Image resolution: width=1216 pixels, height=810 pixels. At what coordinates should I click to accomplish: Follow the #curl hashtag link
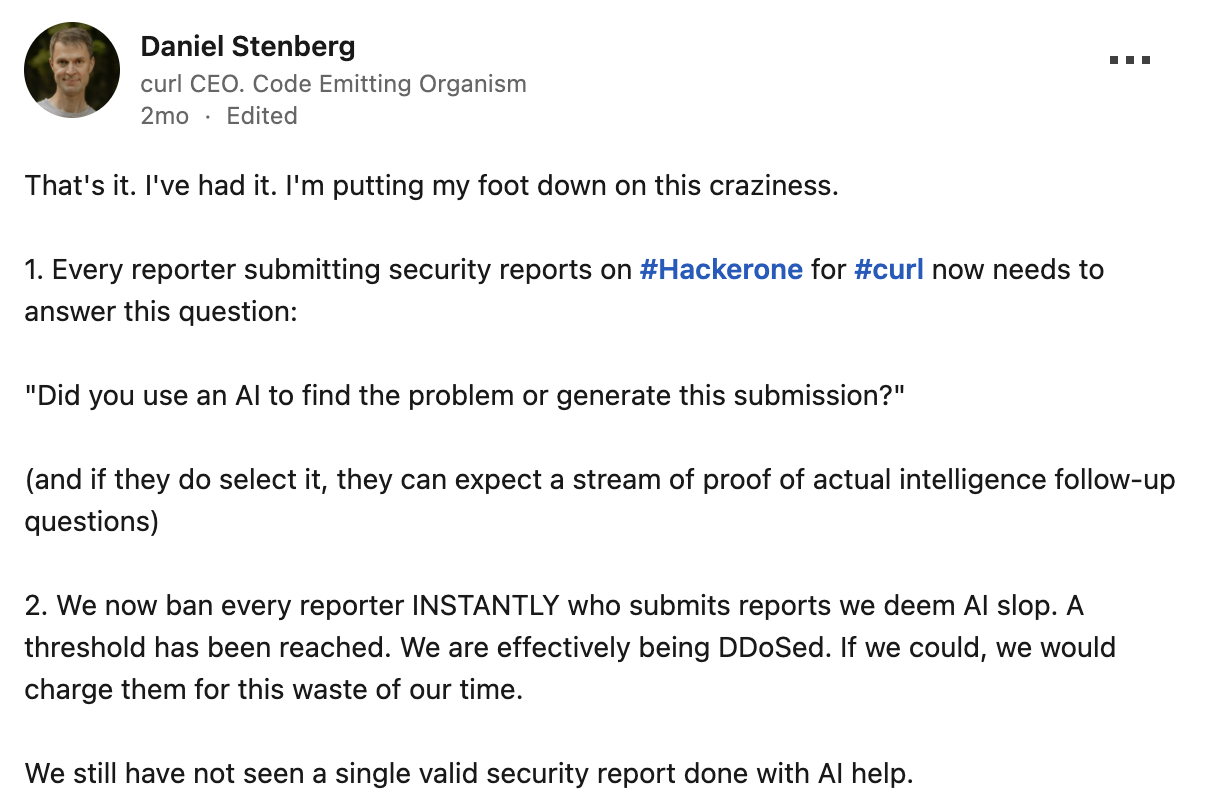889,270
